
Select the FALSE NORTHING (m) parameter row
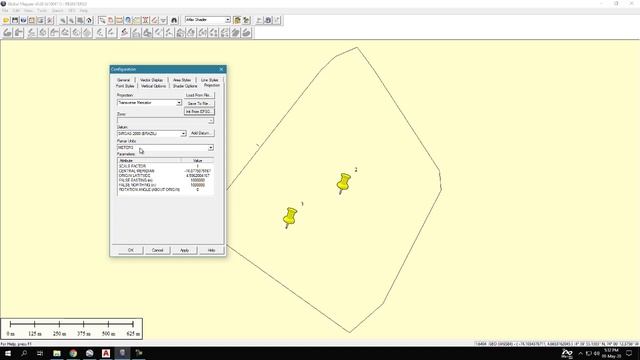[165, 185]
